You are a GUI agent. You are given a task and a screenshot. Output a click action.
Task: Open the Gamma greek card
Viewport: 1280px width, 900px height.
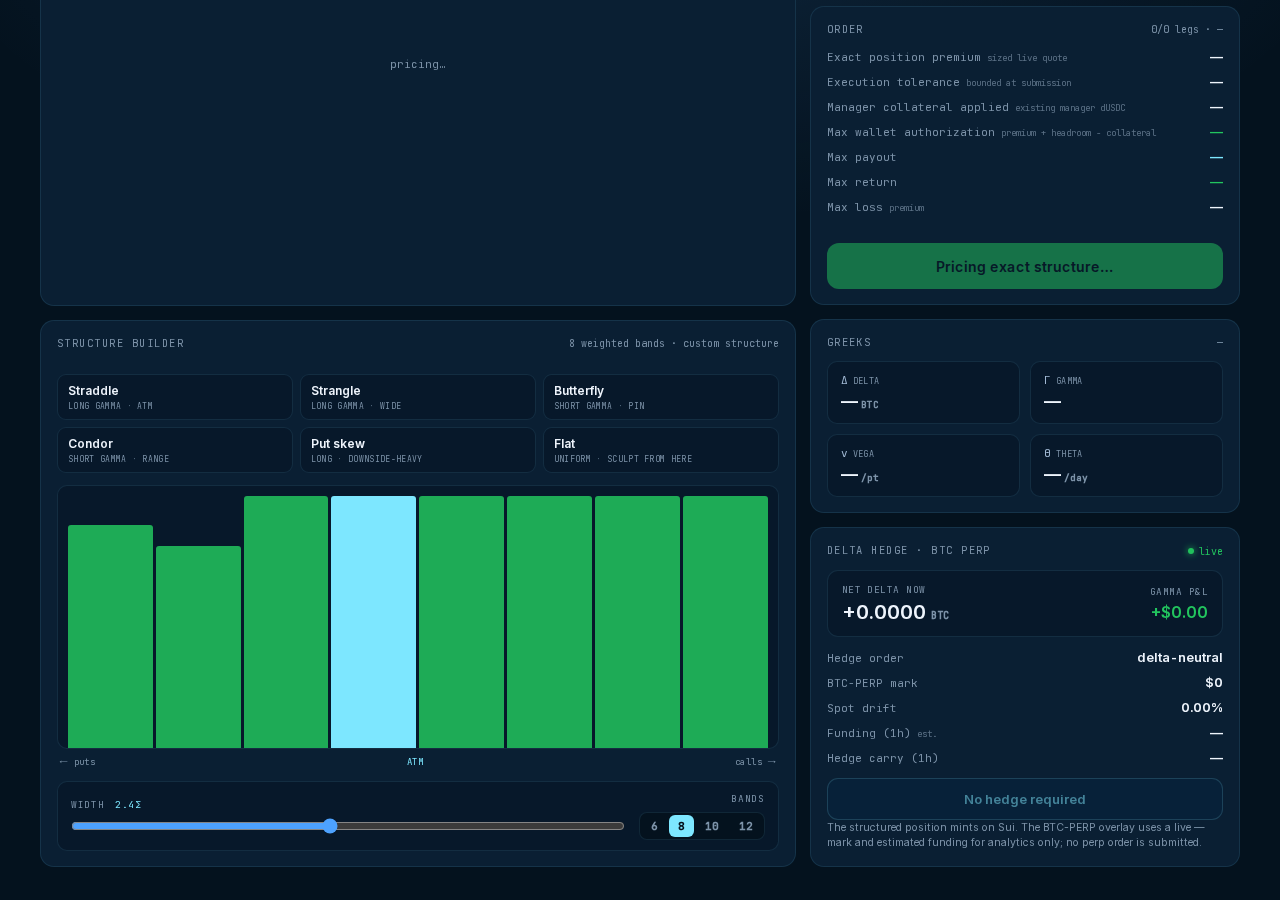click(1126, 392)
